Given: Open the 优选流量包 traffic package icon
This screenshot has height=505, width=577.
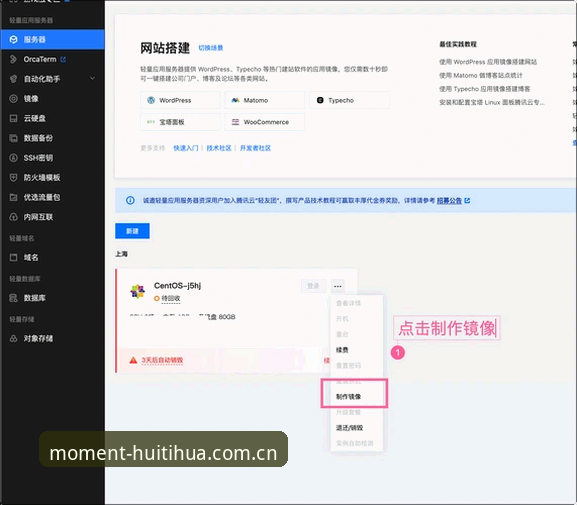Looking at the screenshot, I should point(14,197).
